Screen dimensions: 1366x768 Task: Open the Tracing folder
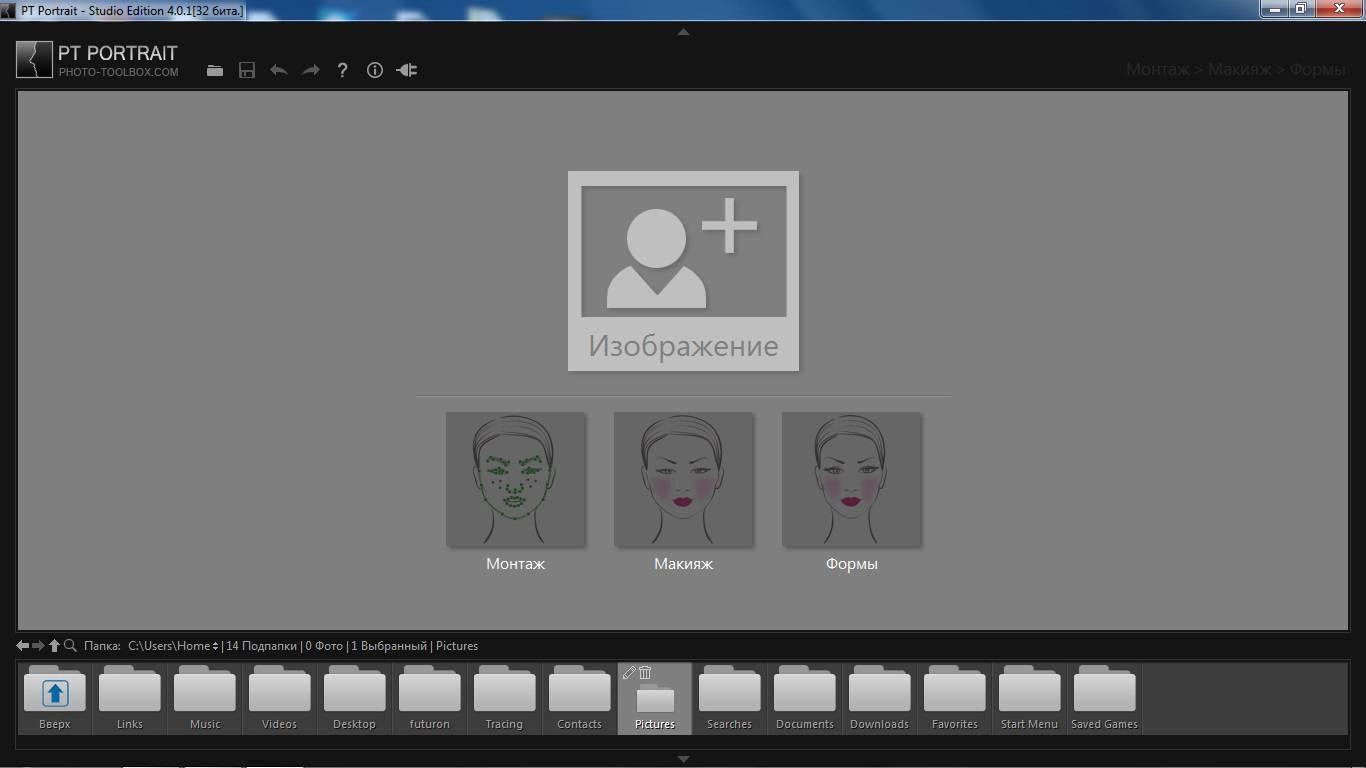[x=505, y=699]
